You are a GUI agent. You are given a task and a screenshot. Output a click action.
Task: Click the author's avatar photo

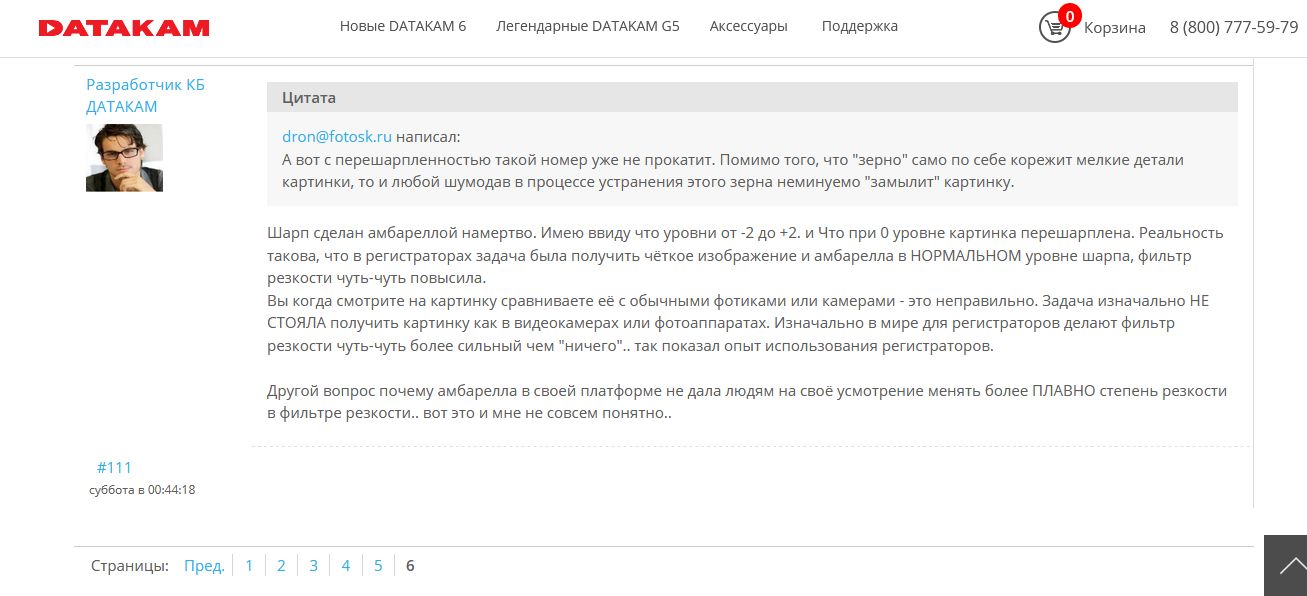(124, 158)
